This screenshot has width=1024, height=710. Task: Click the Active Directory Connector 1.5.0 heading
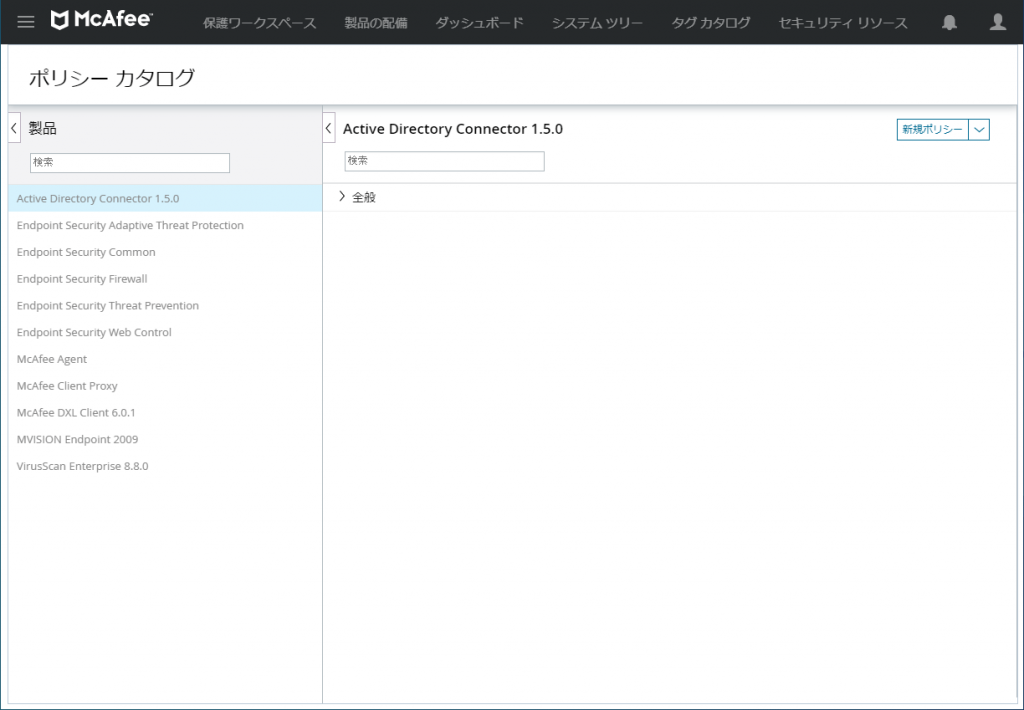coord(453,129)
